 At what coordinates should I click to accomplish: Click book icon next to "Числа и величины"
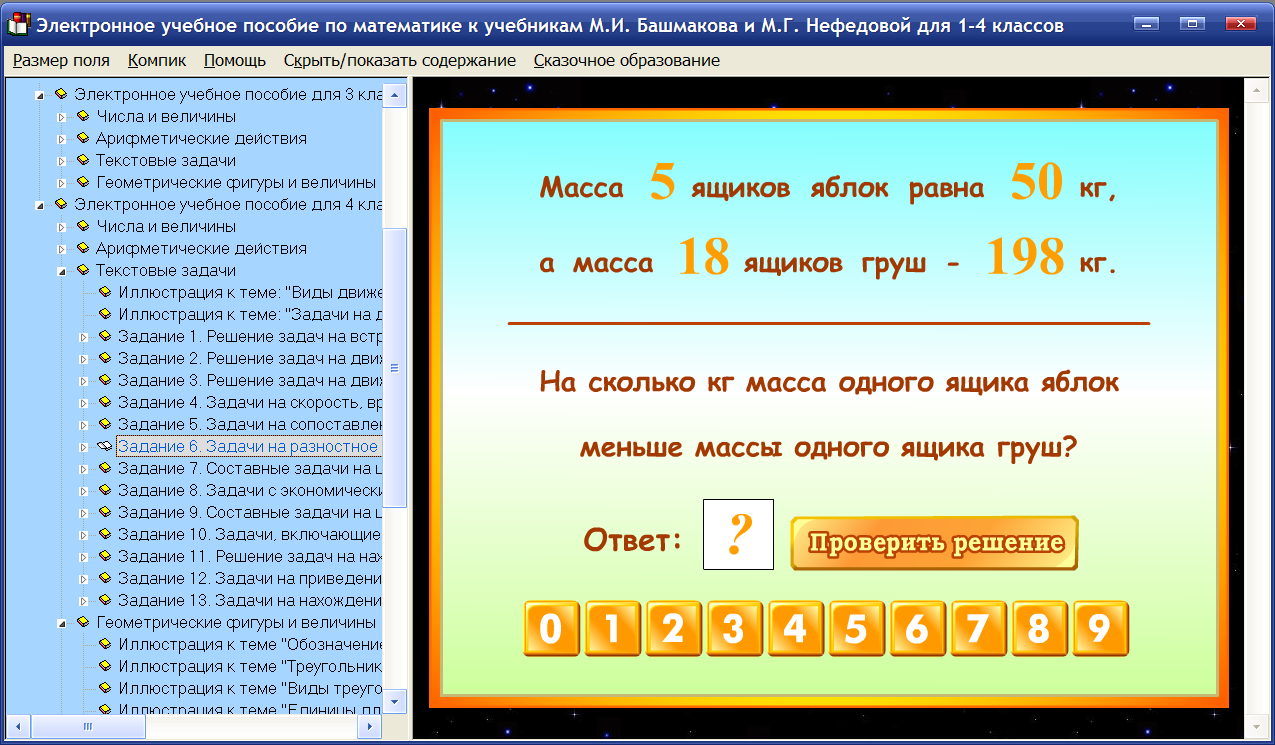point(81,116)
